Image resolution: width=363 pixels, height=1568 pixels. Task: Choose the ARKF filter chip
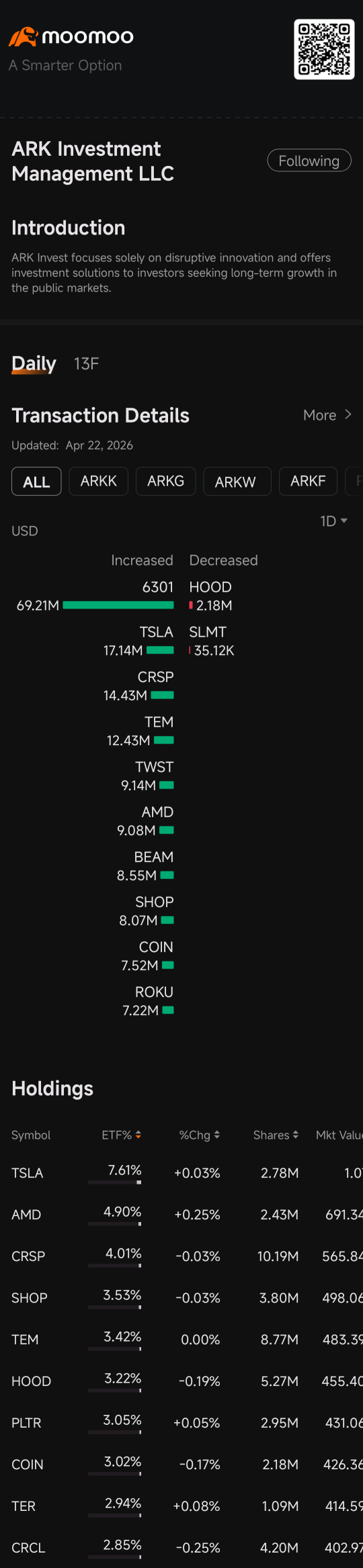[x=308, y=481]
